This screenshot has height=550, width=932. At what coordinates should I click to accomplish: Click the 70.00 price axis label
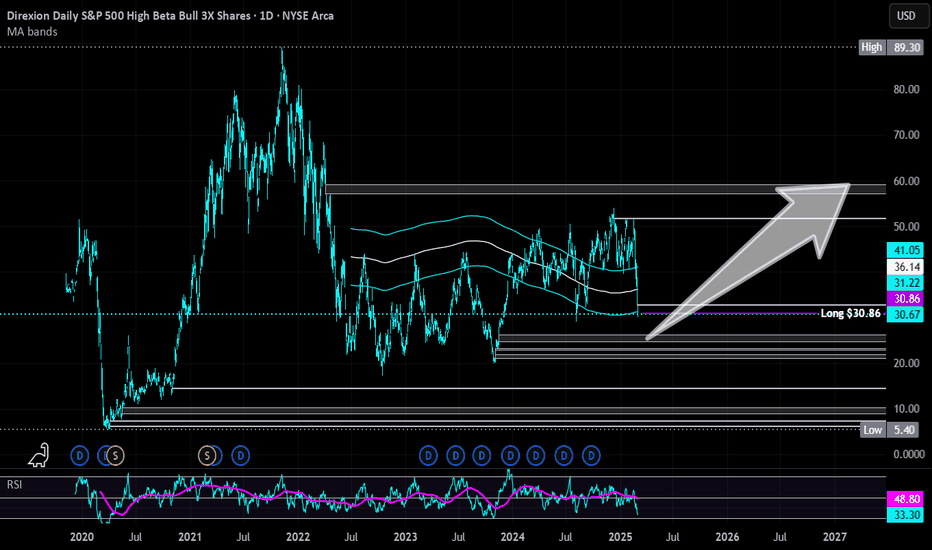(x=906, y=135)
